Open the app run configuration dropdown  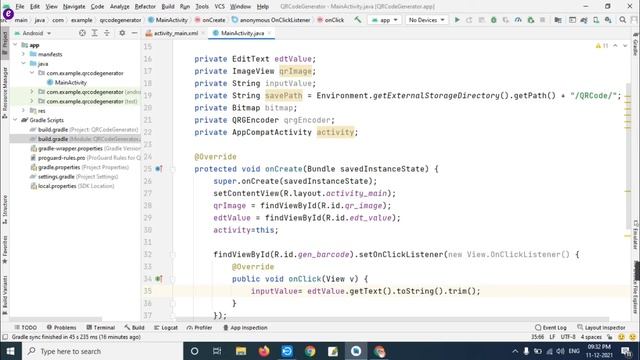coord(384,20)
